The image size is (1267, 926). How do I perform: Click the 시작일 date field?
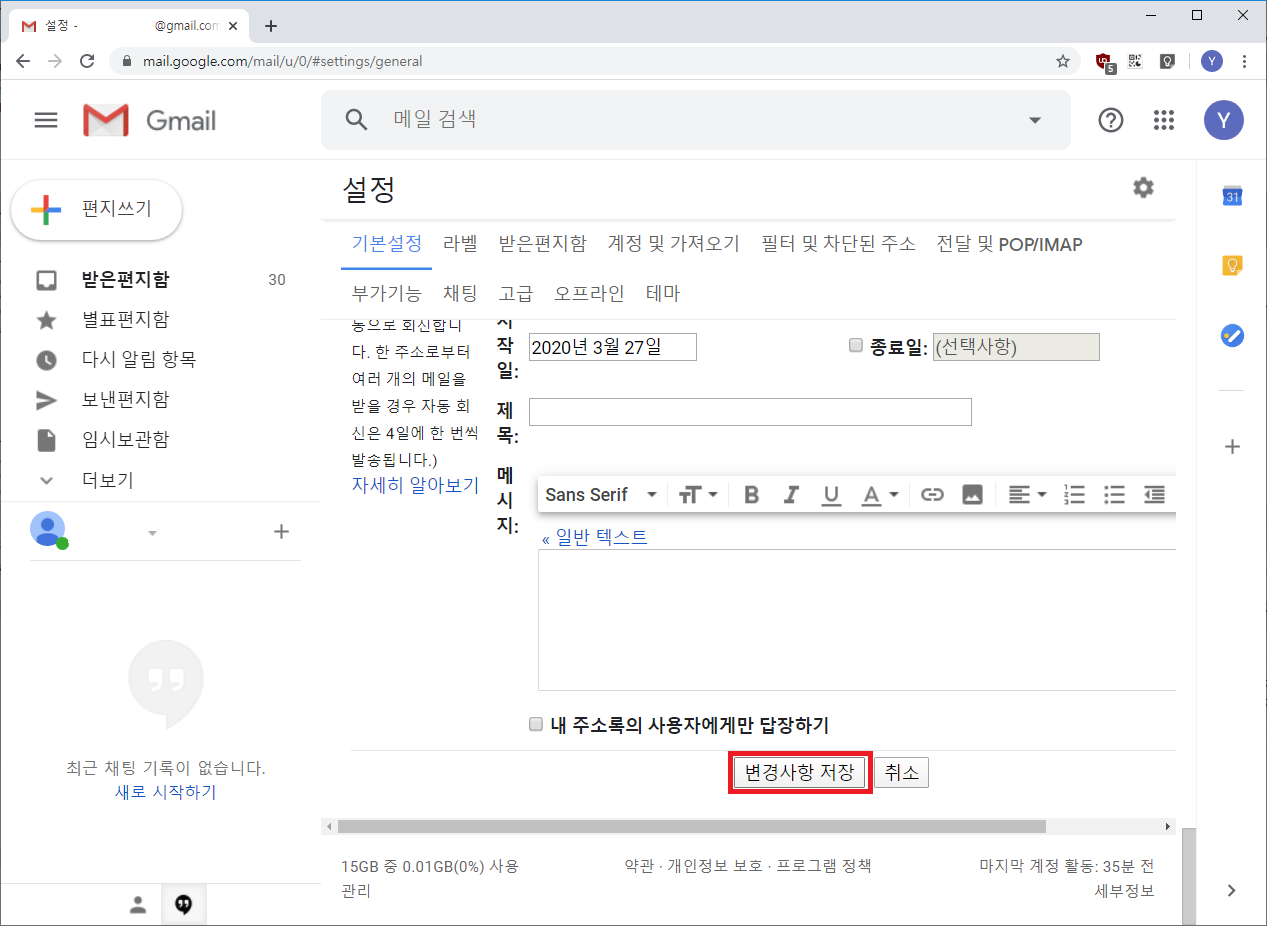click(x=612, y=347)
